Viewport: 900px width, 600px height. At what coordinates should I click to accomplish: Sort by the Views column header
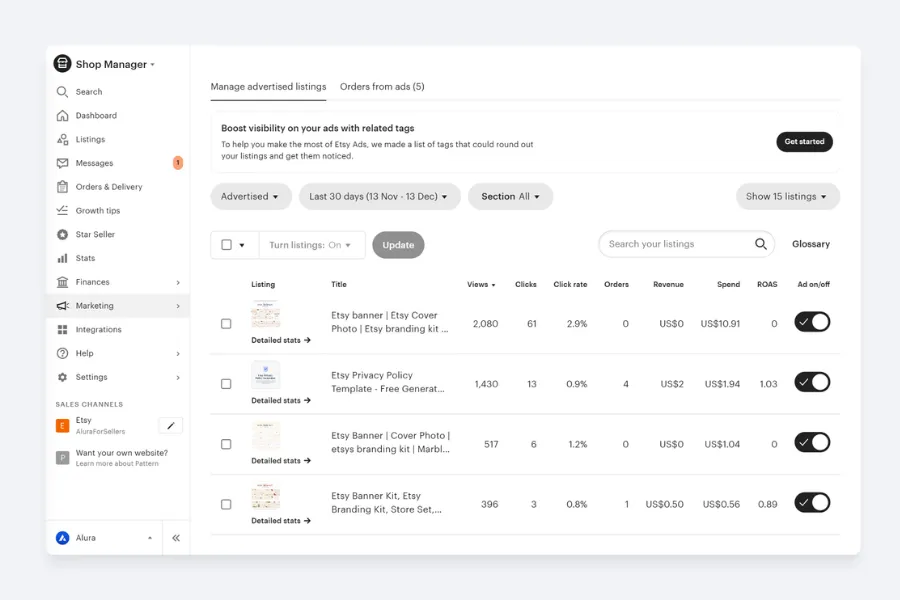point(480,284)
